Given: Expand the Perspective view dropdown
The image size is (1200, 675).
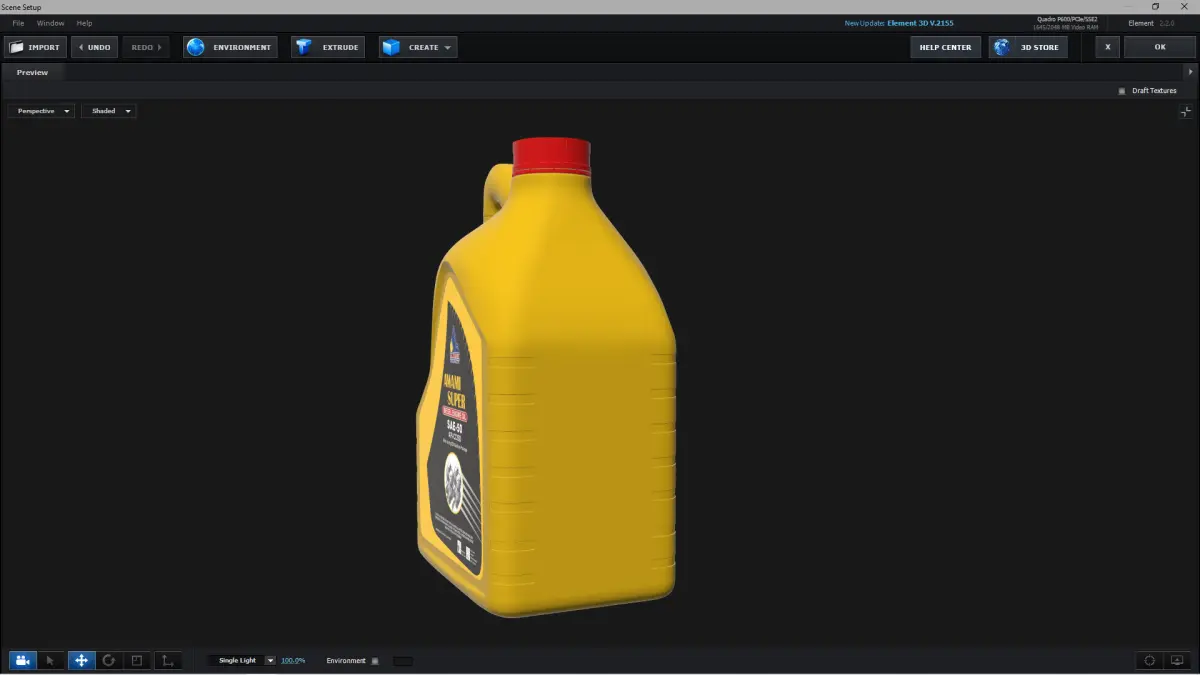Looking at the screenshot, I should click(x=41, y=111).
